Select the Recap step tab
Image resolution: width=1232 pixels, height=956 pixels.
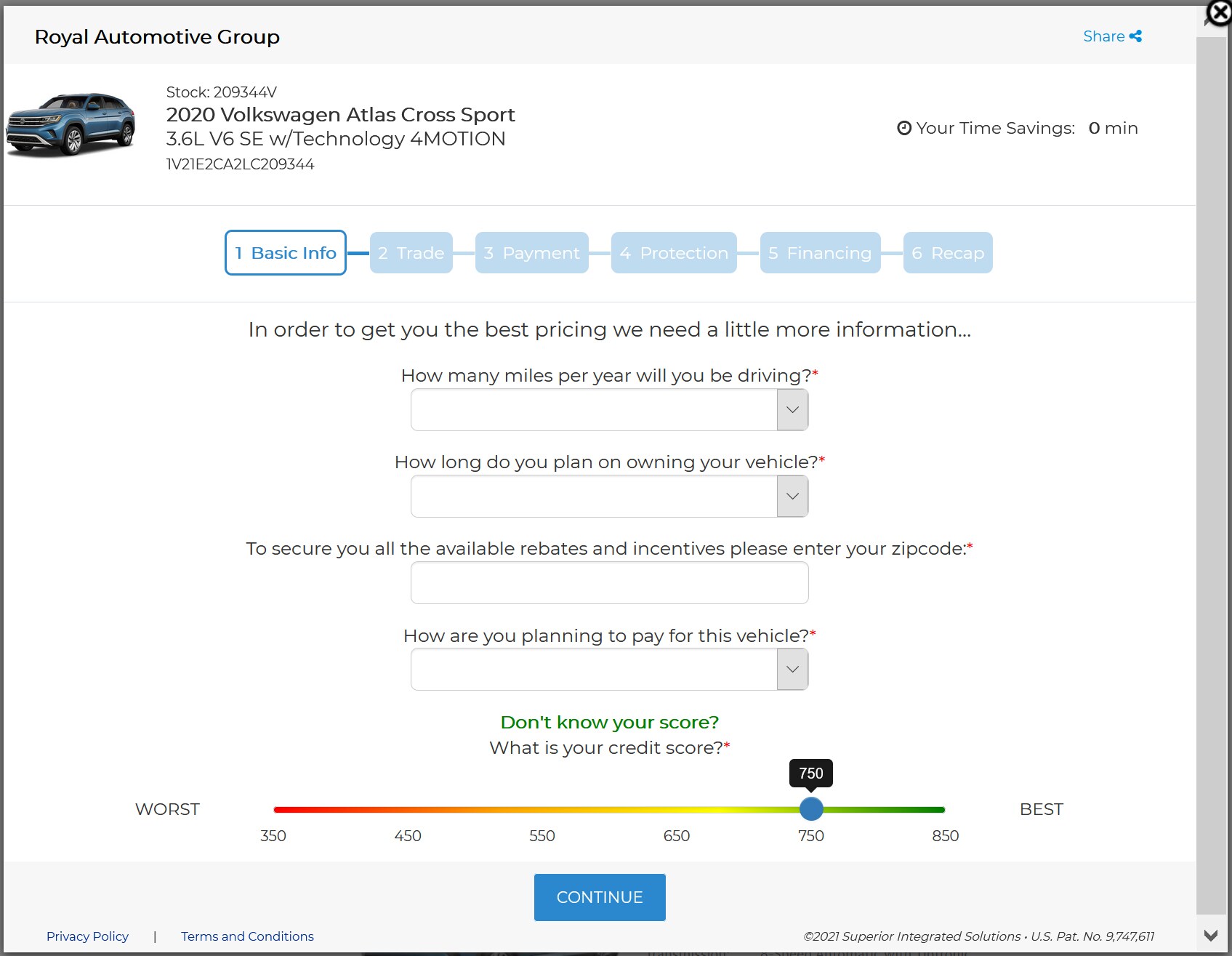pos(947,253)
